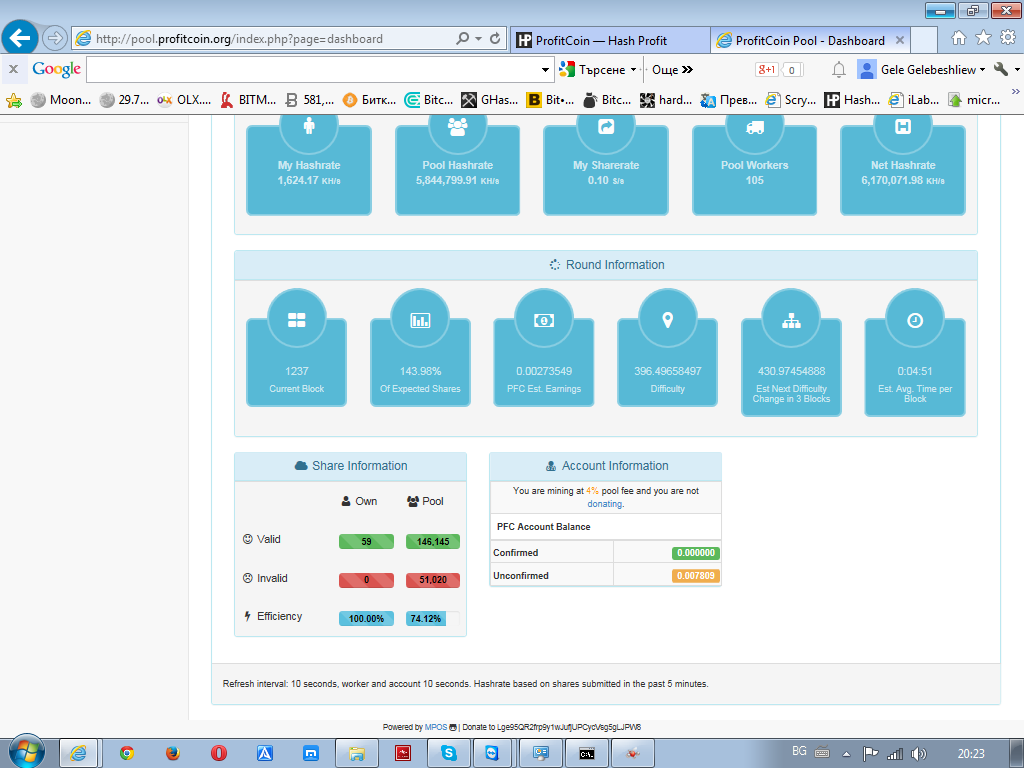Click the Google toolbar notification bell
1024x768 pixels.
click(x=839, y=69)
